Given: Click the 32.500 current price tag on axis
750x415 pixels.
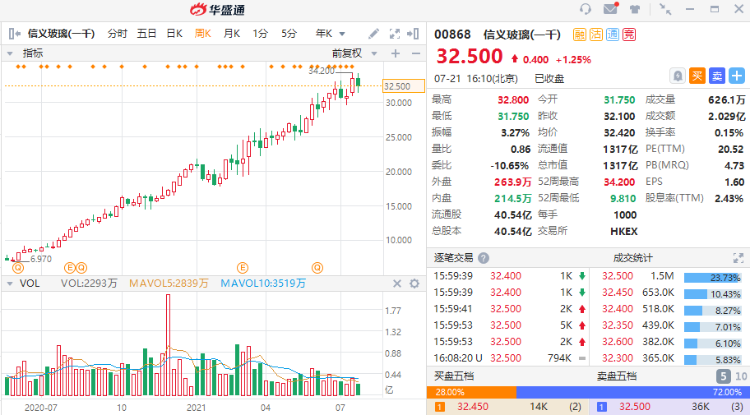Looking at the screenshot, I should [x=404, y=86].
